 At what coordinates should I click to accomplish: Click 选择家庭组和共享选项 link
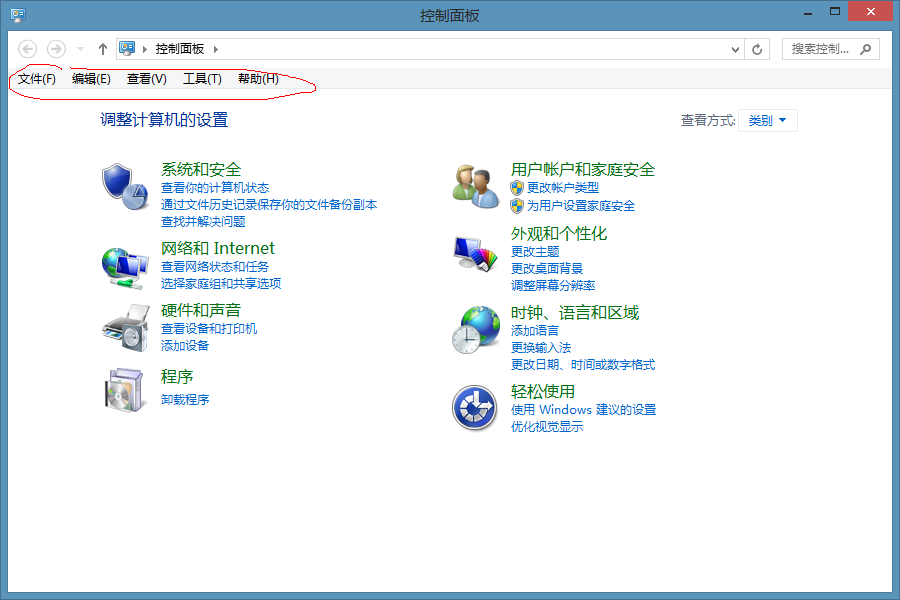point(221,283)
